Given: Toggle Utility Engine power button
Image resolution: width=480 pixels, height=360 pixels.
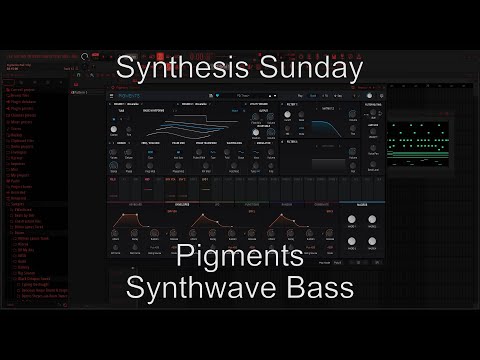Looking at the screenshot, I should [246, 104].
